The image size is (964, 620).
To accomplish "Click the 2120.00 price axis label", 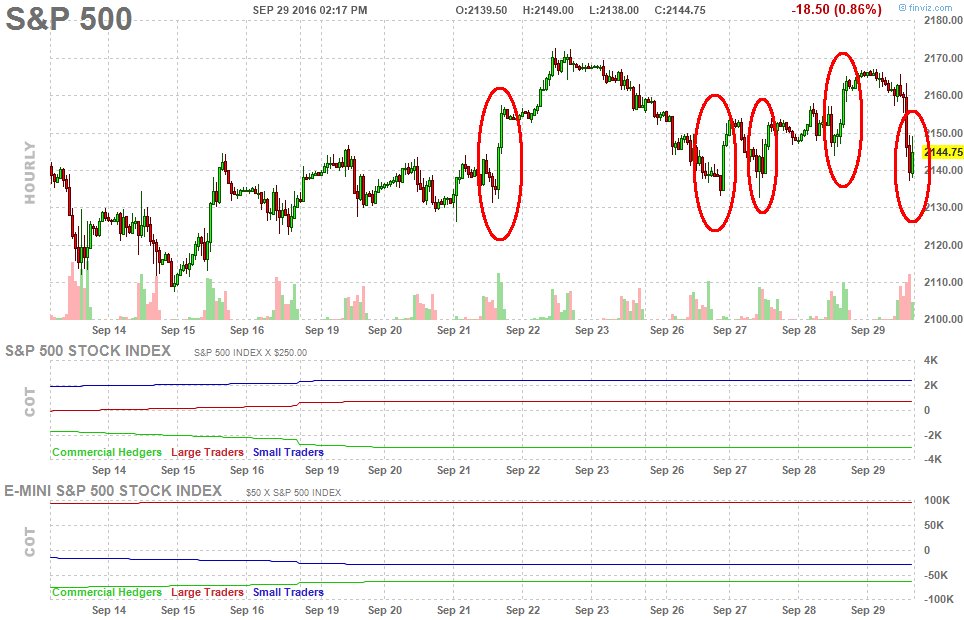I will pos(943,245).
